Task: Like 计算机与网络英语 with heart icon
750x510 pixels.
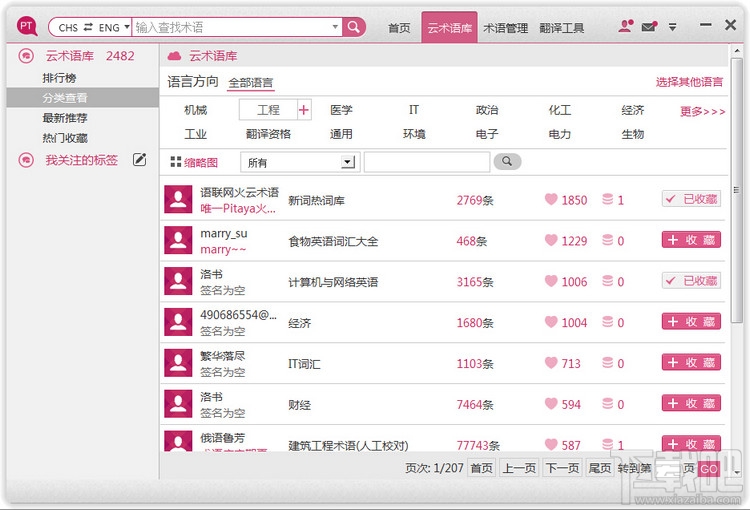Action: (x=551, y=281)
